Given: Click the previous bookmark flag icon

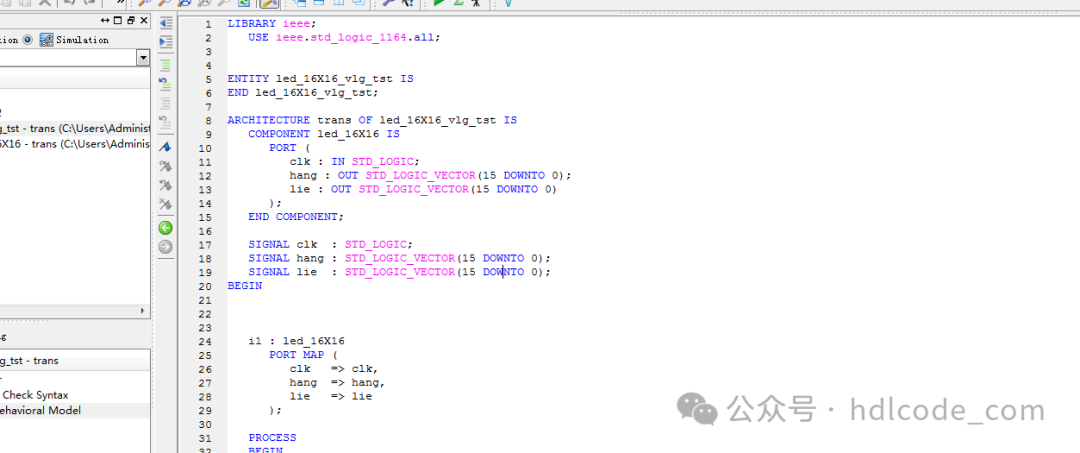Looking at the screenshot, I should (165, 185).
